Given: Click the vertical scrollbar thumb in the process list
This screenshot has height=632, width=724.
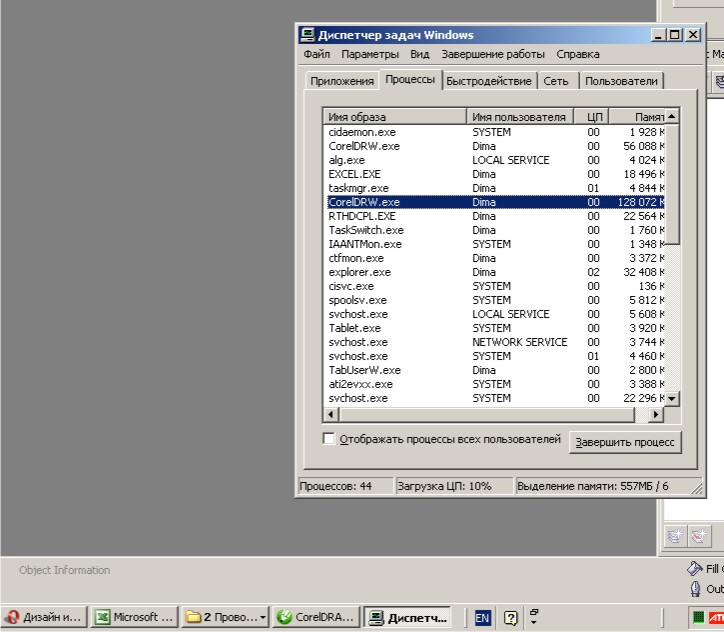Looking at the screenshot, I should point(672,184).
